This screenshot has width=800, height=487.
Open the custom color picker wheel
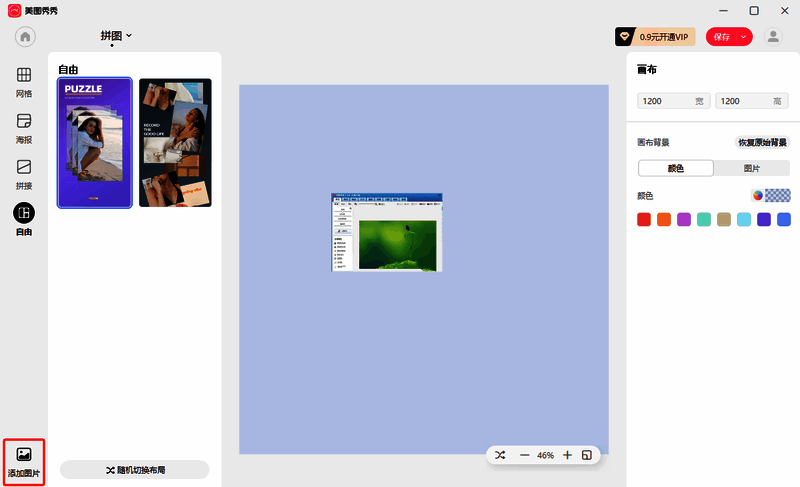point(758,195)
